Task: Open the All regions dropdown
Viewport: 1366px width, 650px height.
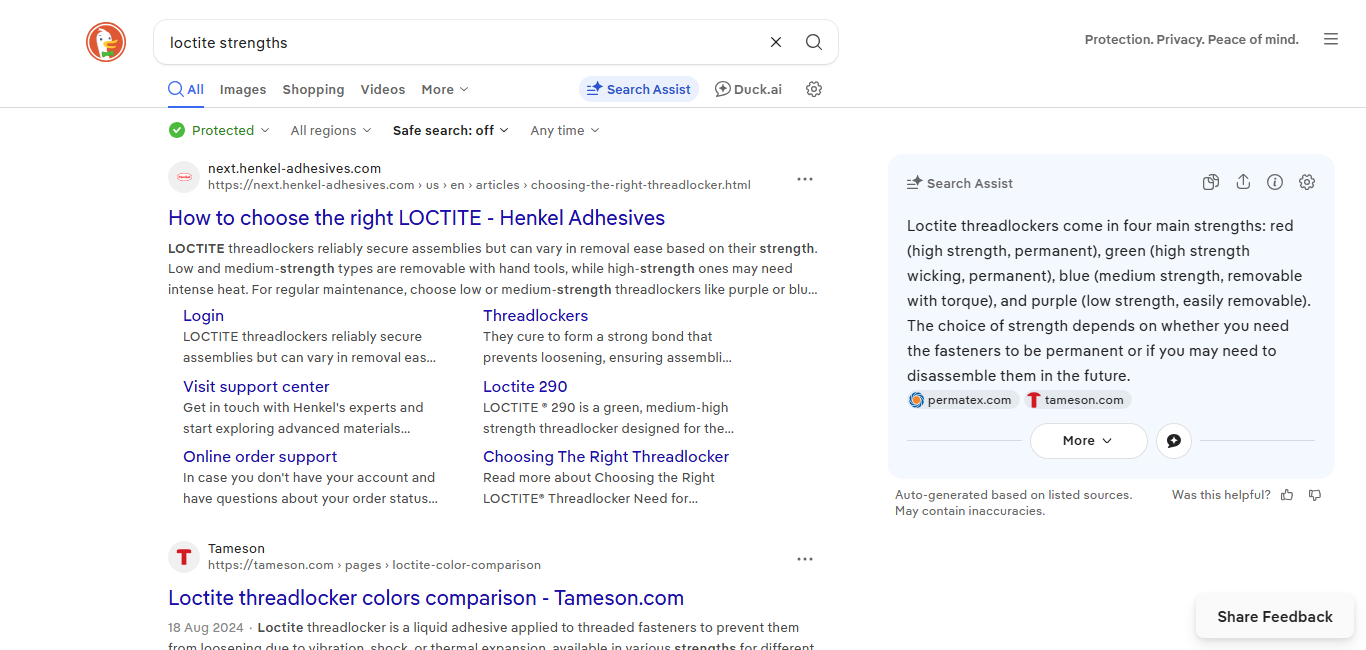Action: point(331,130)
